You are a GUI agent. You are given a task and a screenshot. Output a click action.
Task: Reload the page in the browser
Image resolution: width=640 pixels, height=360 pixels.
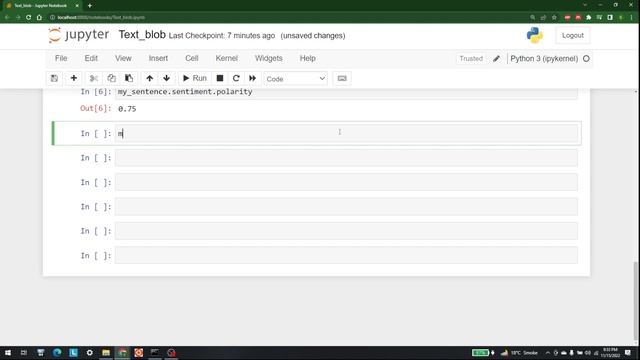coord(28,18)
